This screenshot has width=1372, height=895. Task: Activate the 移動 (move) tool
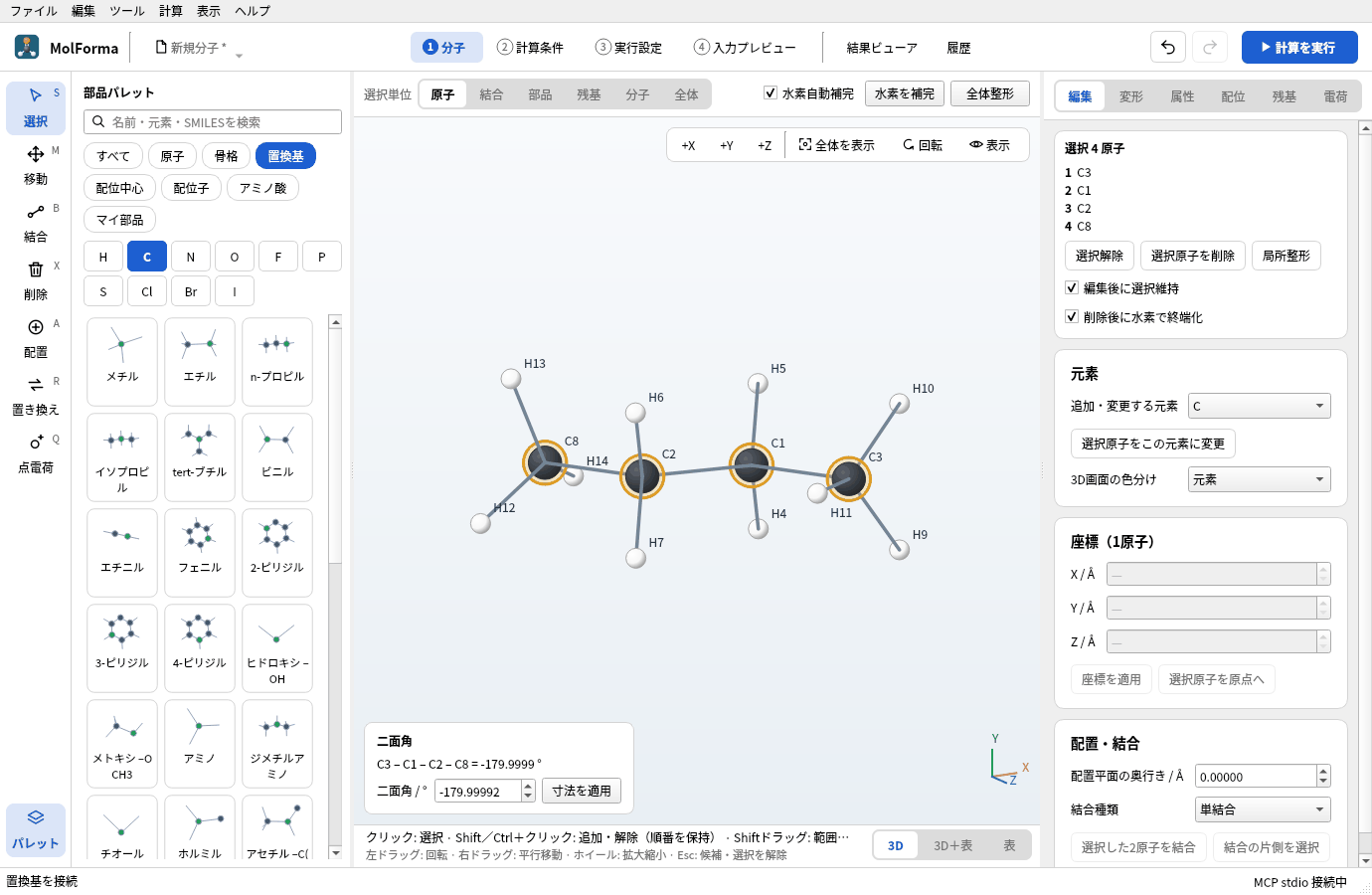(x=36, y=165)
